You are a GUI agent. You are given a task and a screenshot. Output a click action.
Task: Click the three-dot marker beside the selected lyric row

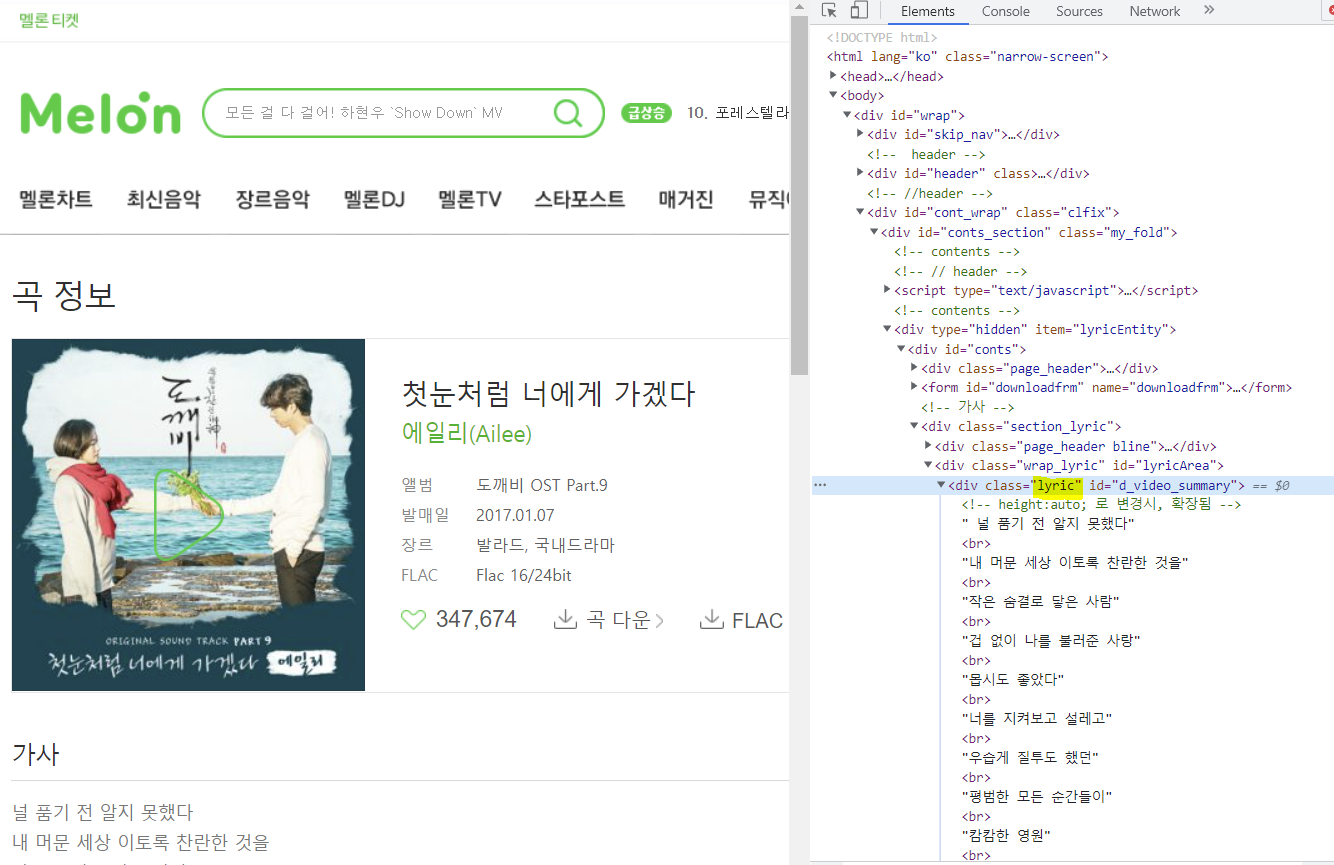tap(820, 485)
